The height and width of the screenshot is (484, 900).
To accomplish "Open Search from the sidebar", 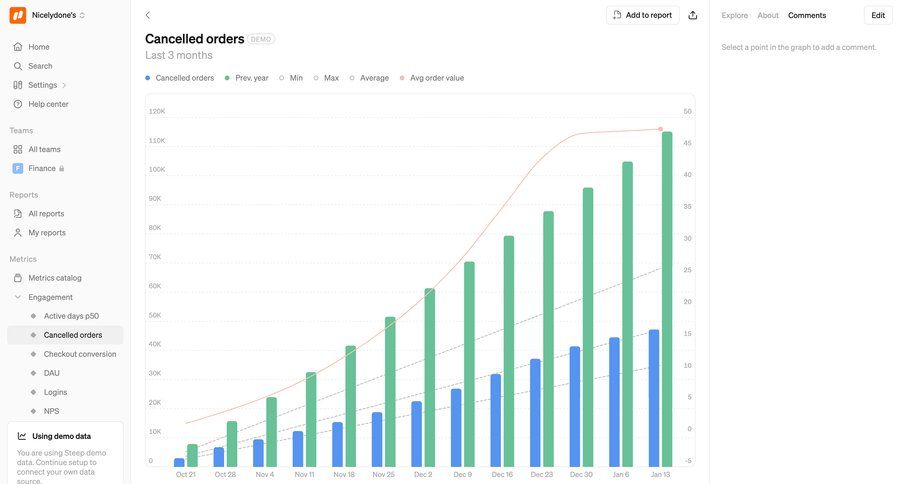I will click(x=40, y=66).
